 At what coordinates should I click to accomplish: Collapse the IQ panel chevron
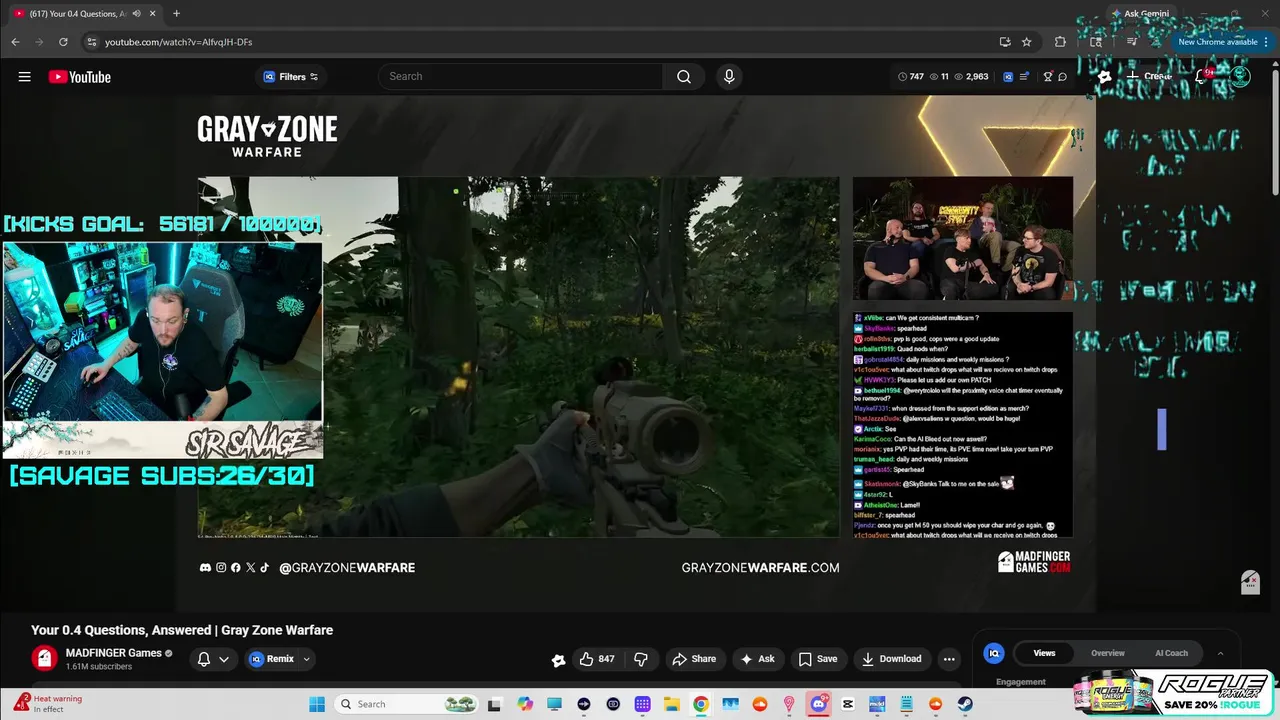point(1220,653)
